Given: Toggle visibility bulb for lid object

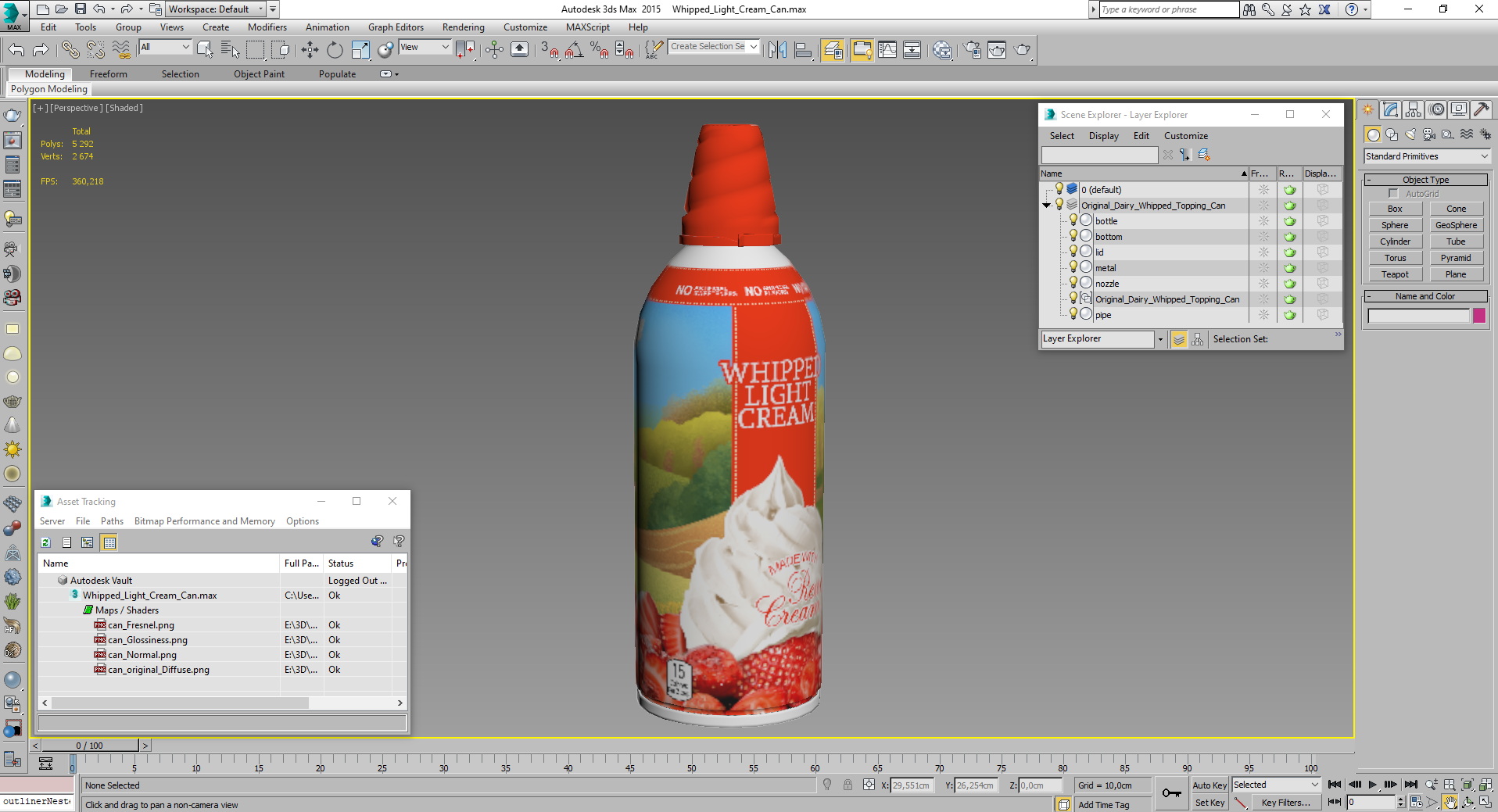Looking at the screenshot, I should pyautogui.click(x=1073, y=252).
